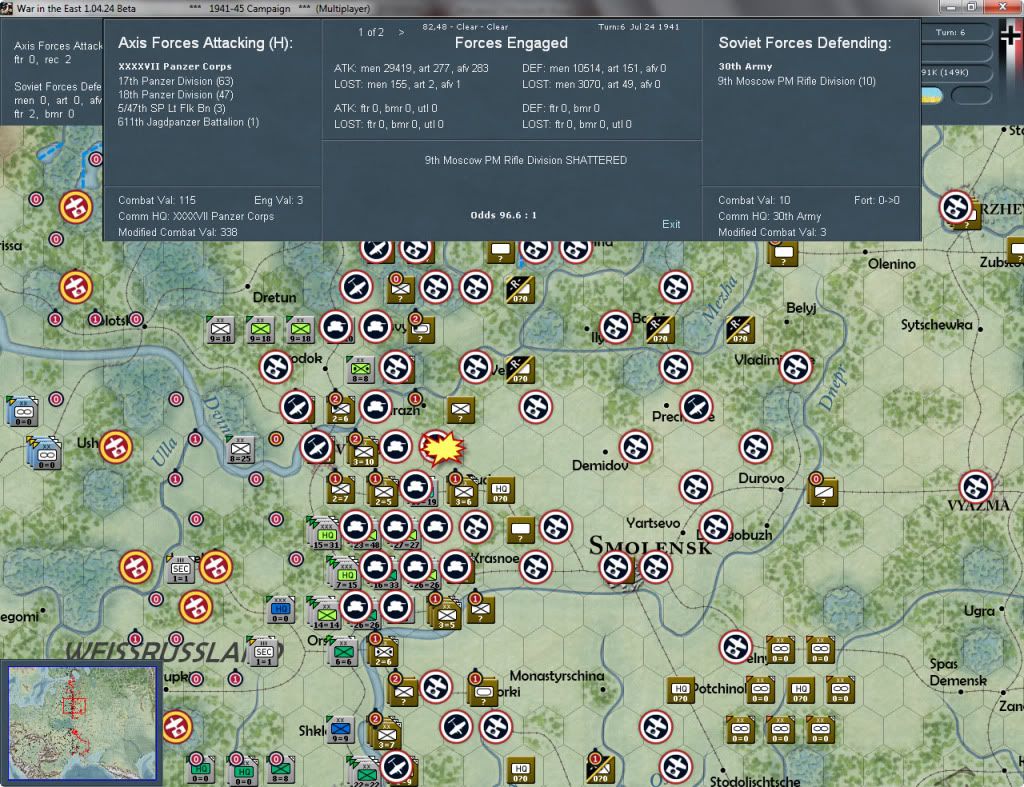The width and height of the screenshot is (1024, 787).
Task: Select the Soviet infantry counter 2=5
Action: (x=383, y=491)
